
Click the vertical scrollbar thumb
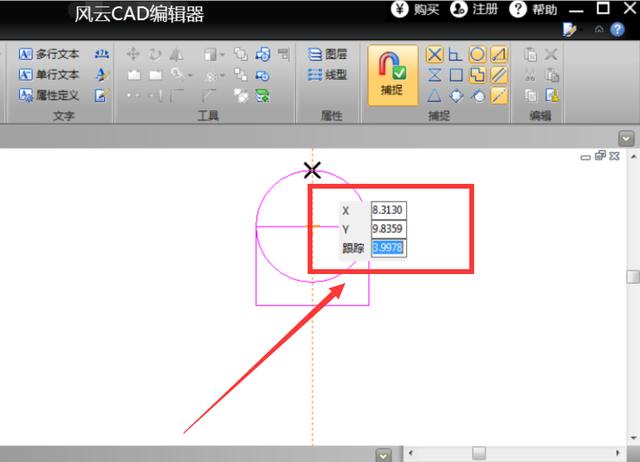tap(632, 278)
